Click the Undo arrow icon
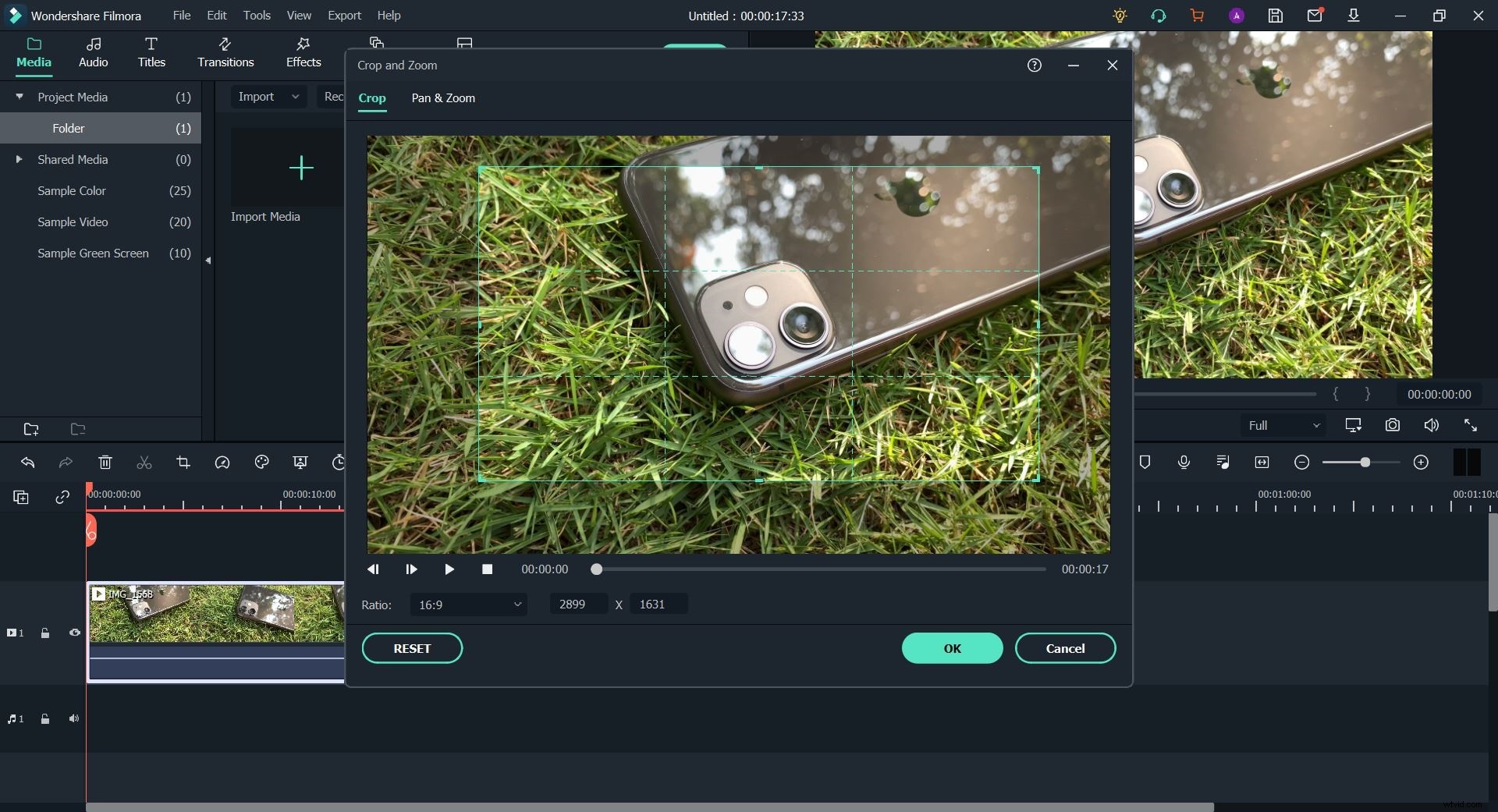The width and height of the screenshot is (1498, 812). (28, 462)
